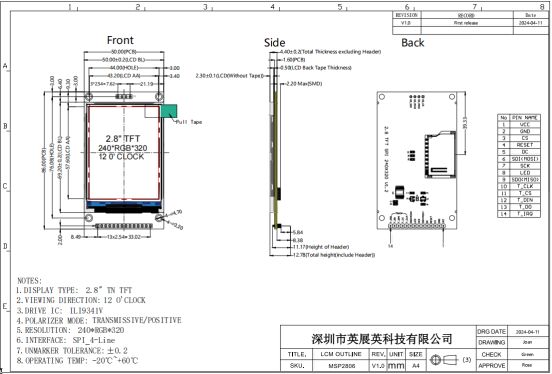Click the DRIVE IC ILI9341V note

click(60, 311)
